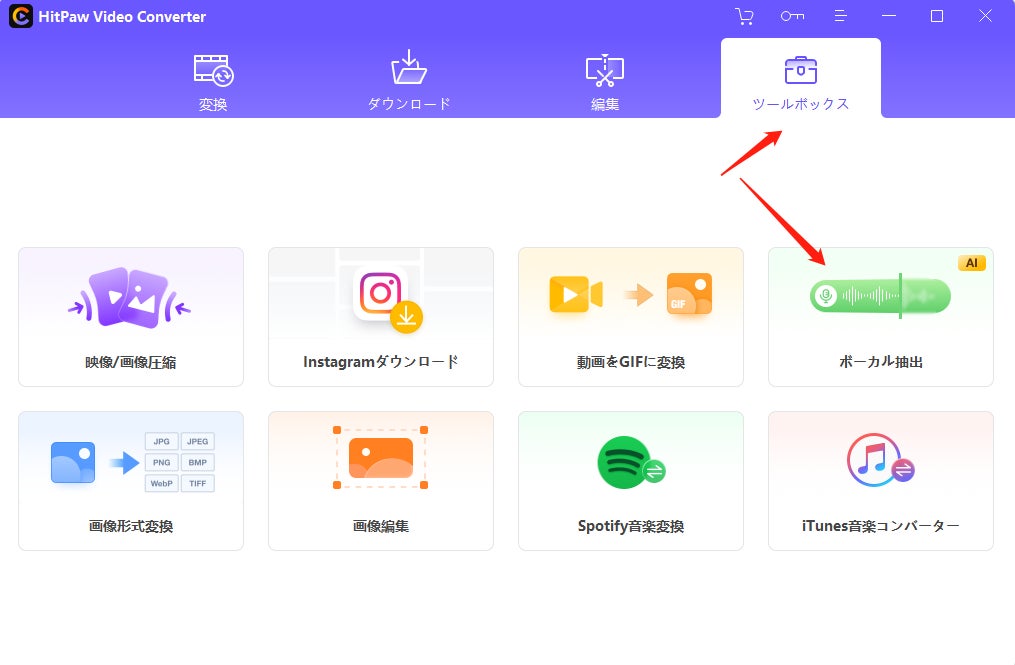Click the image format conversion icon
Screen dimensions: 1015x665
(x=133, y=462)
